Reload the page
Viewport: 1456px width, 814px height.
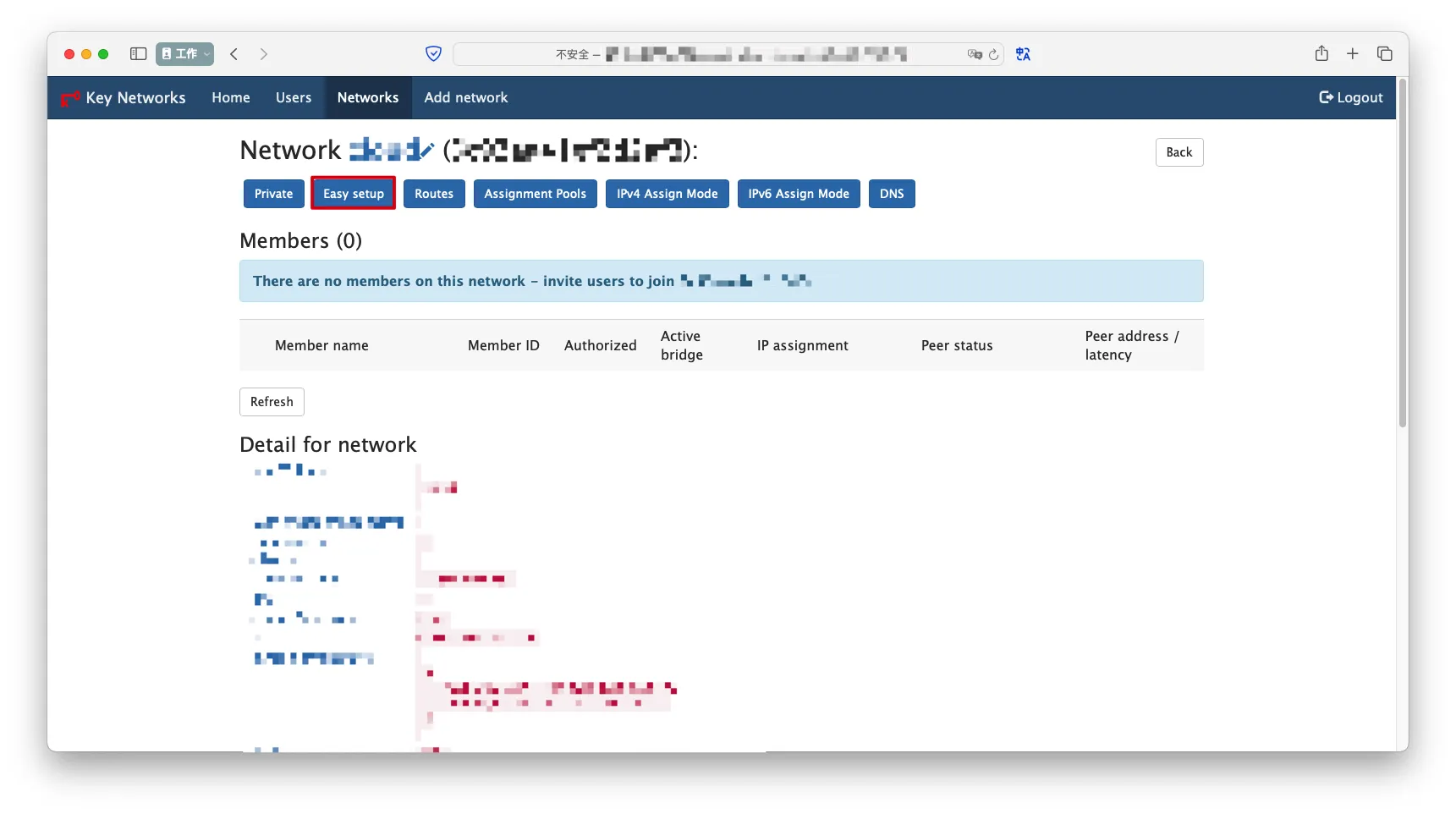pos(993,54)
